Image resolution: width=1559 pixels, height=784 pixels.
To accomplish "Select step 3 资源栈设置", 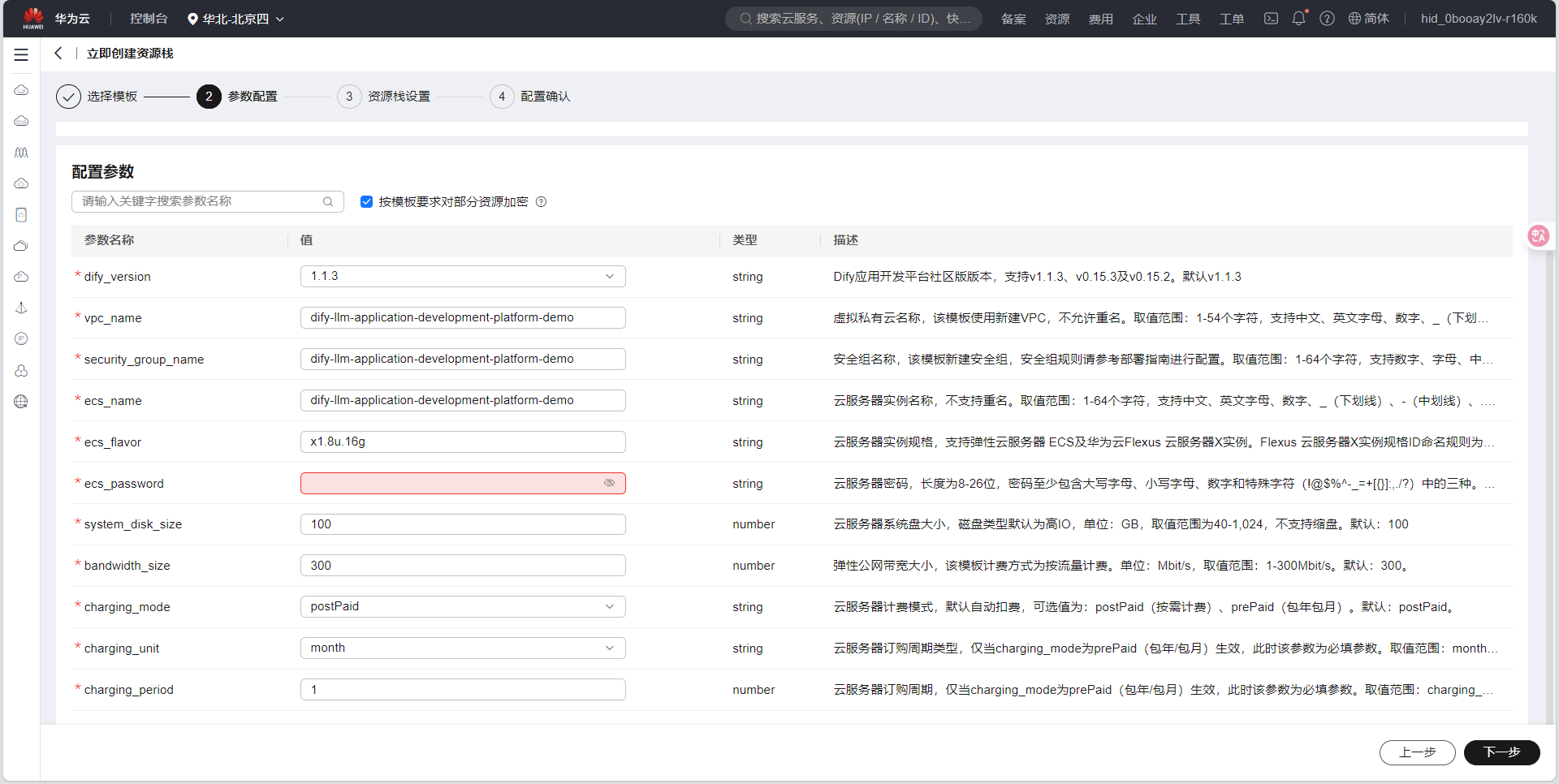I will (384, 97).
